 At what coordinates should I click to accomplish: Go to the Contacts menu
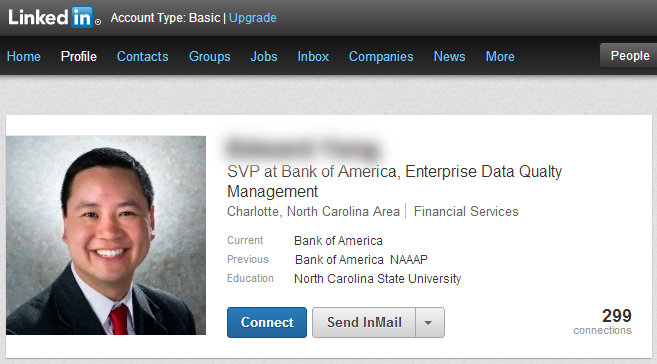tap(142, 56)
